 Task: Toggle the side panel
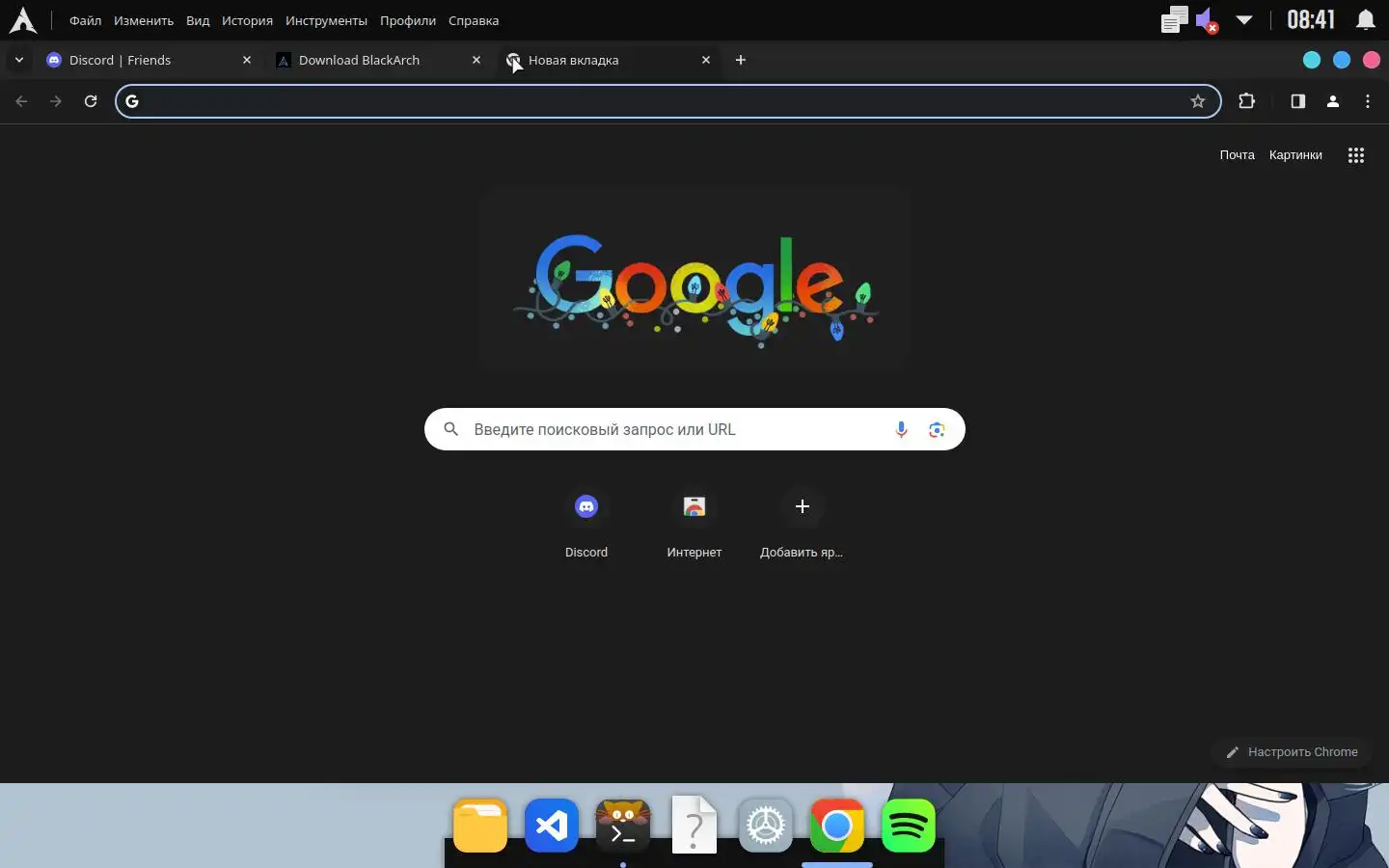(1298, 101)
